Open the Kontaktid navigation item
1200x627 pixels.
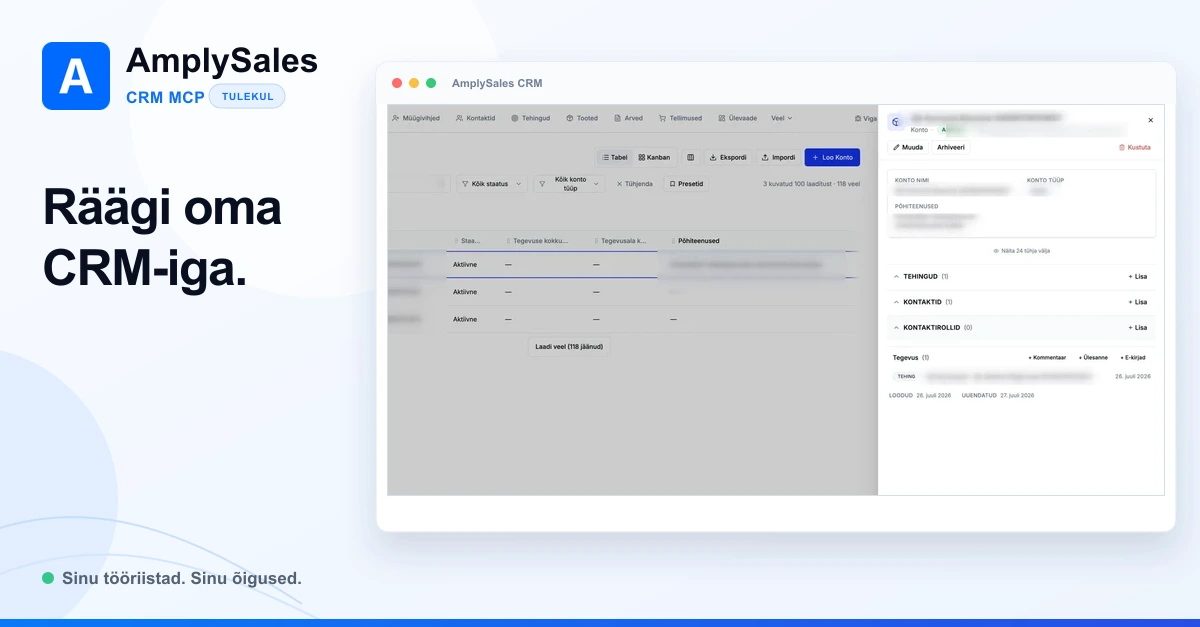[x=475, y=118]
